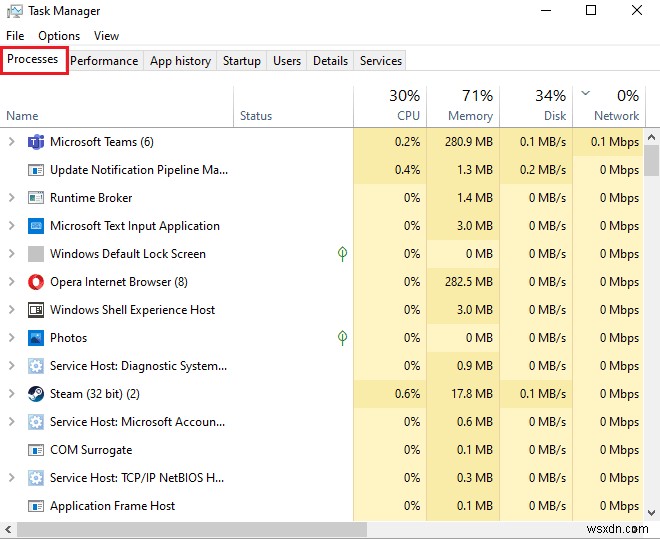Expand the Photos process row

click(x=12, y=338)
